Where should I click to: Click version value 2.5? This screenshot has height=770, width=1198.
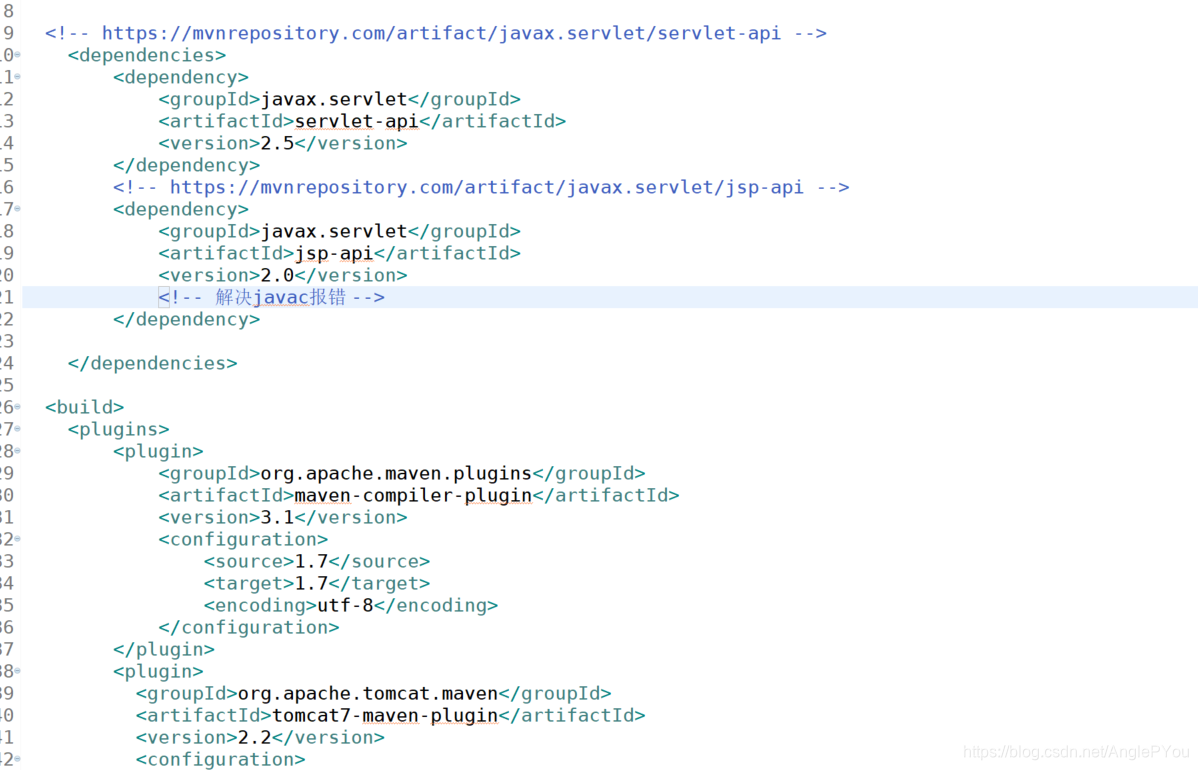[277, 144]
